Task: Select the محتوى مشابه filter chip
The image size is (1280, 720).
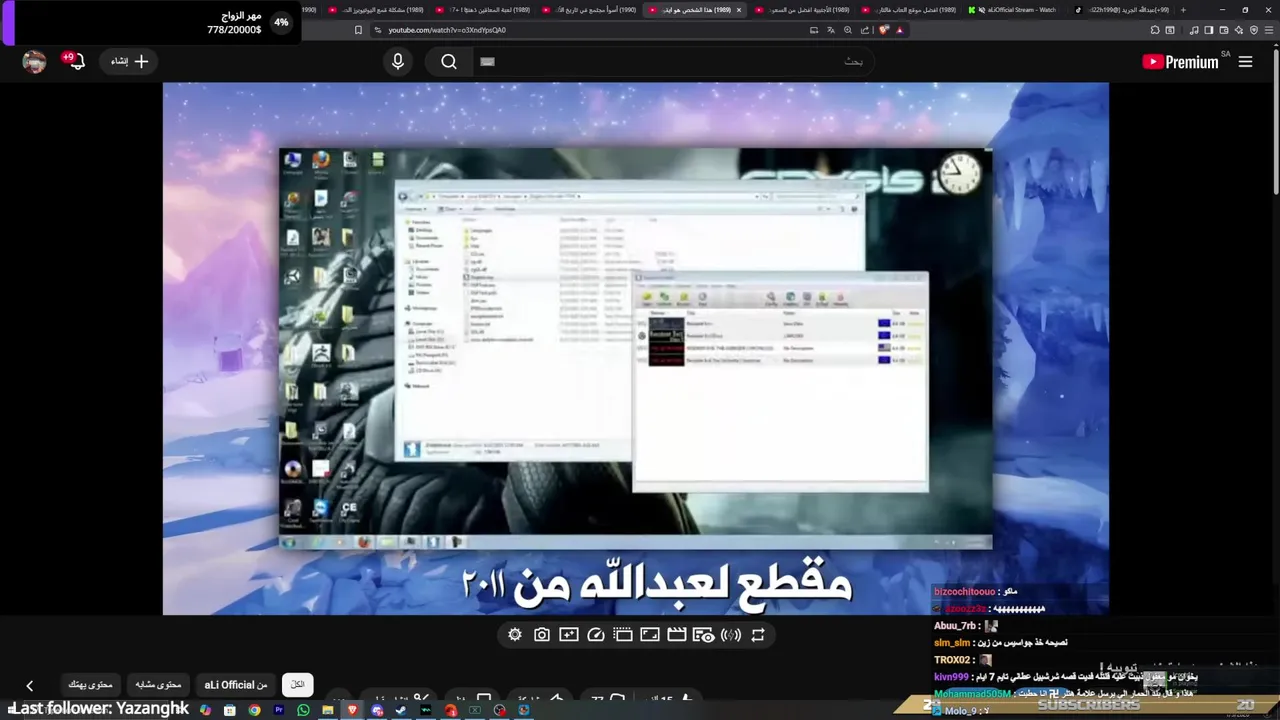Action: 158,685
